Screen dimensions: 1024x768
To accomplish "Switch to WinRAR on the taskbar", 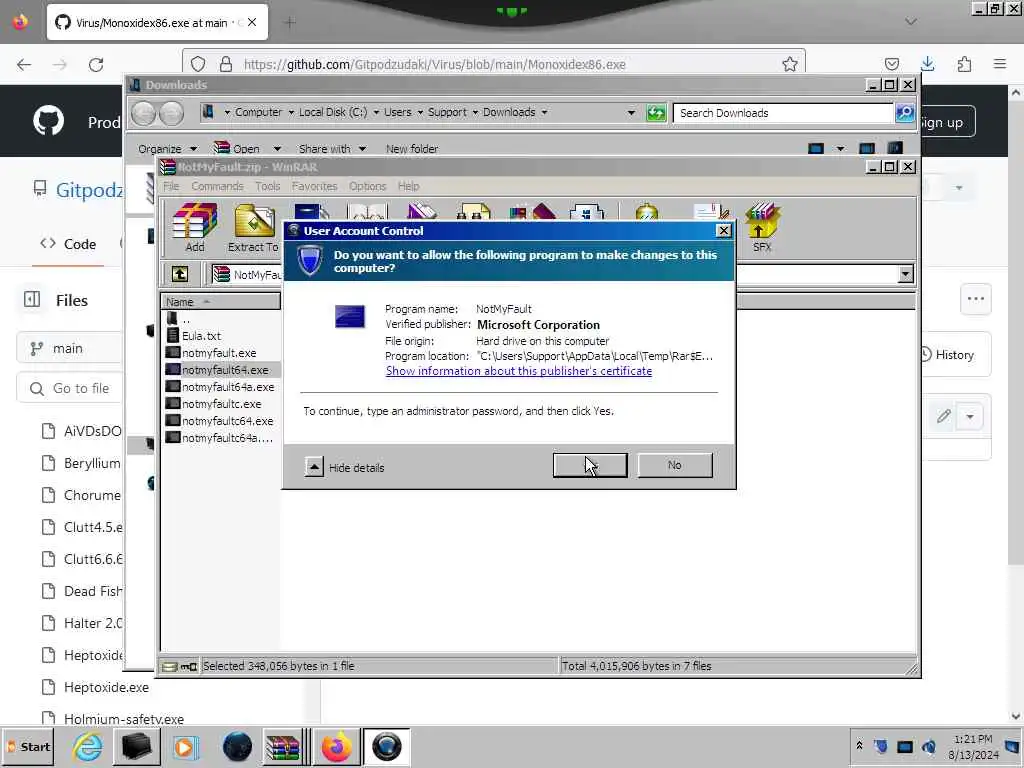I will (x=282, y=746).
